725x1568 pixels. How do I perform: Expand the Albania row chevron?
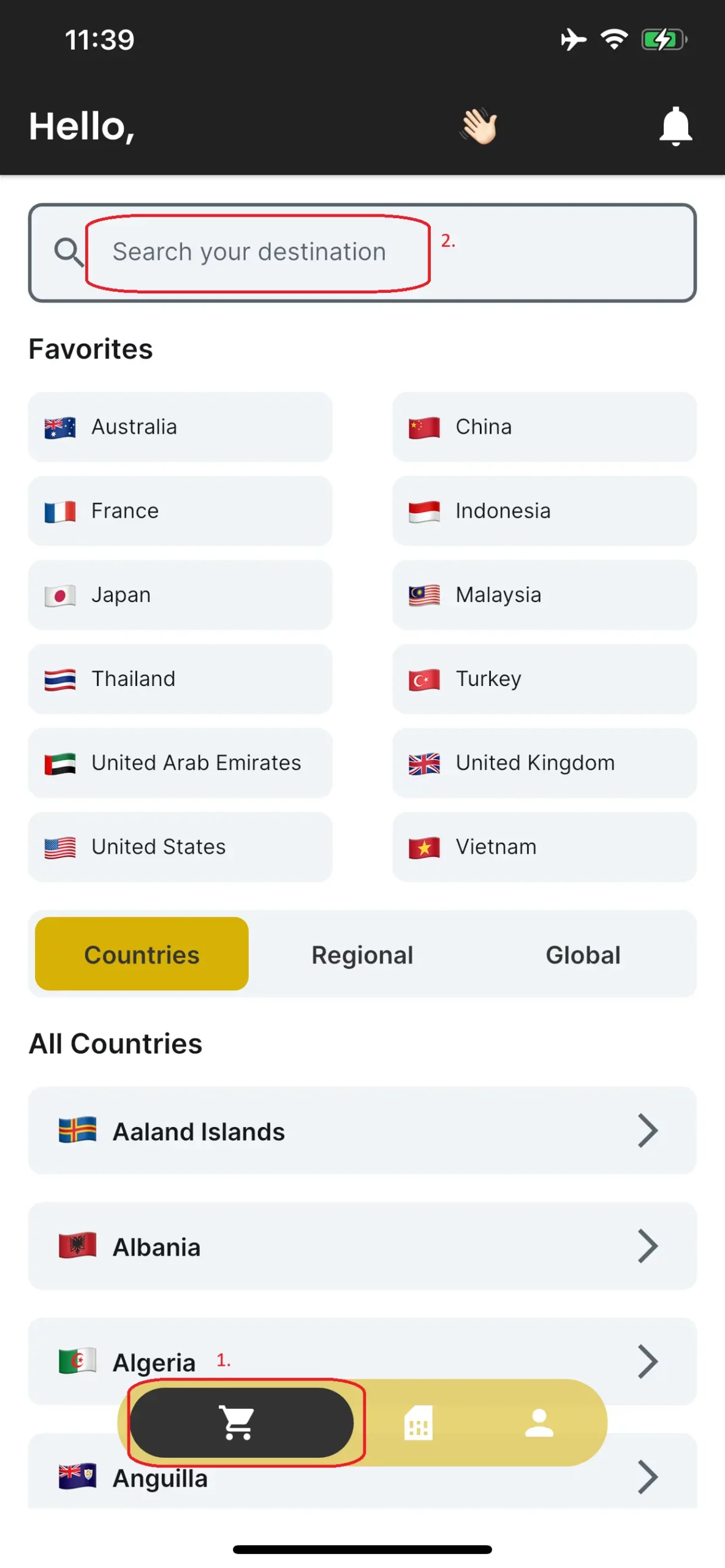[x=647, y=1245]
